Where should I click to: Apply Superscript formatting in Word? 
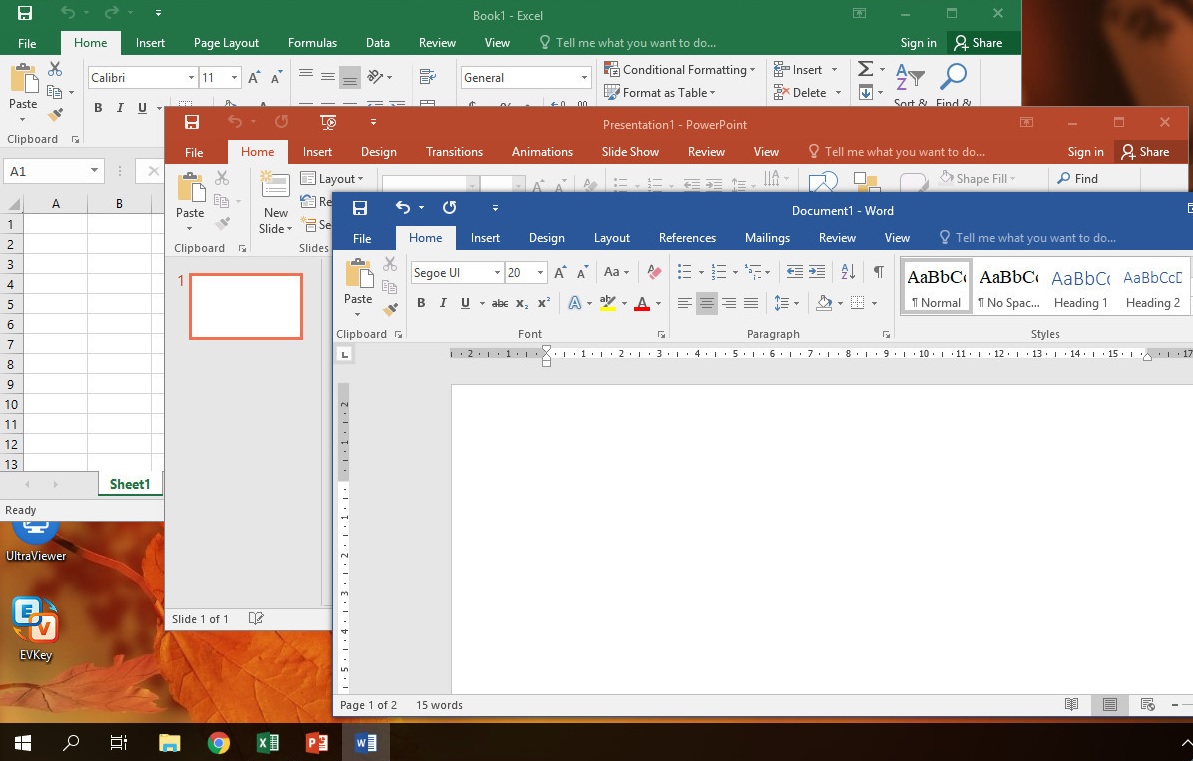543,303
